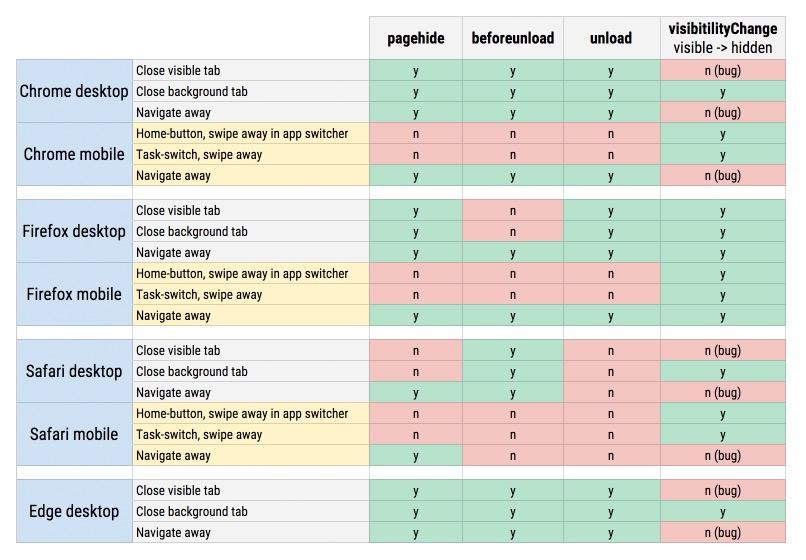Select the Chrome mobile group cell
This screenshot has width=806, height=560.
click(x=74, y=154)
